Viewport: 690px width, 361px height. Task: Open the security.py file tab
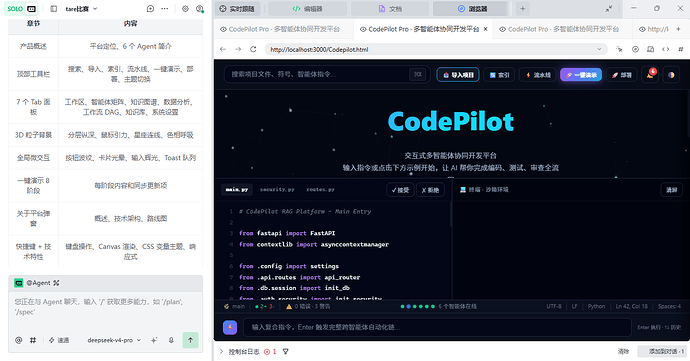(277, 190)
